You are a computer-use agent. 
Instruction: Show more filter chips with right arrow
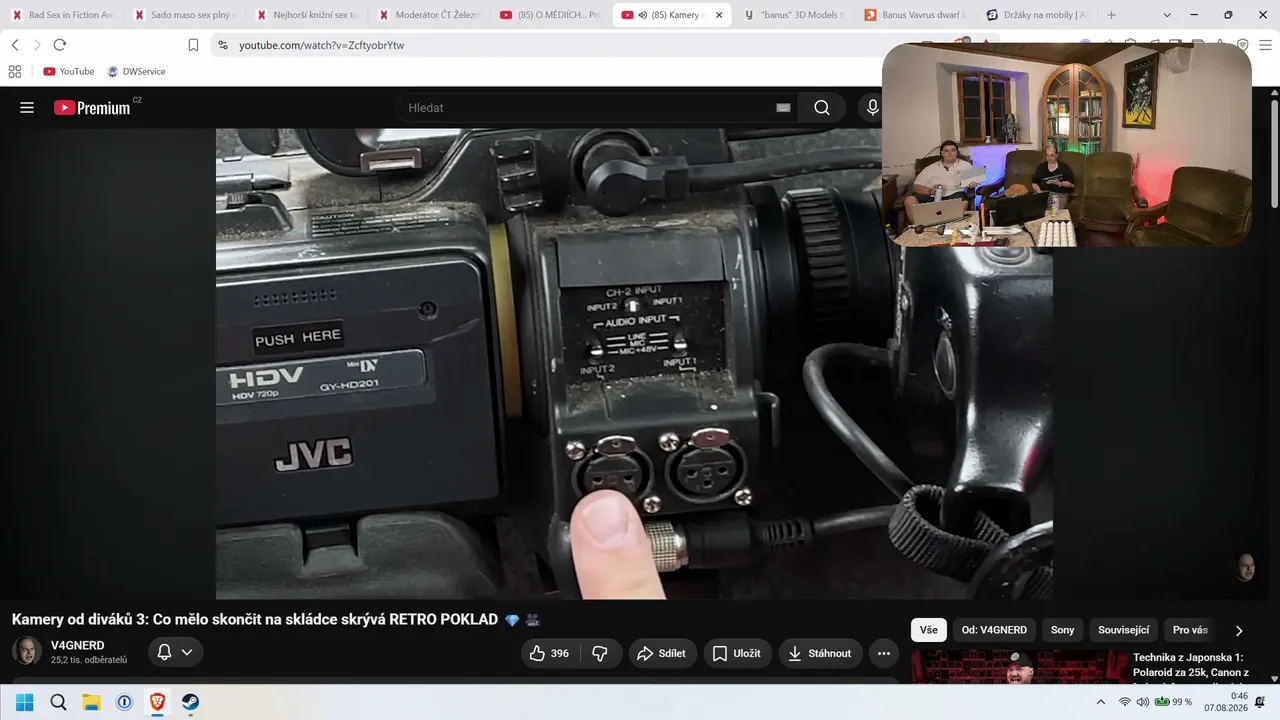click(1239, 631)
